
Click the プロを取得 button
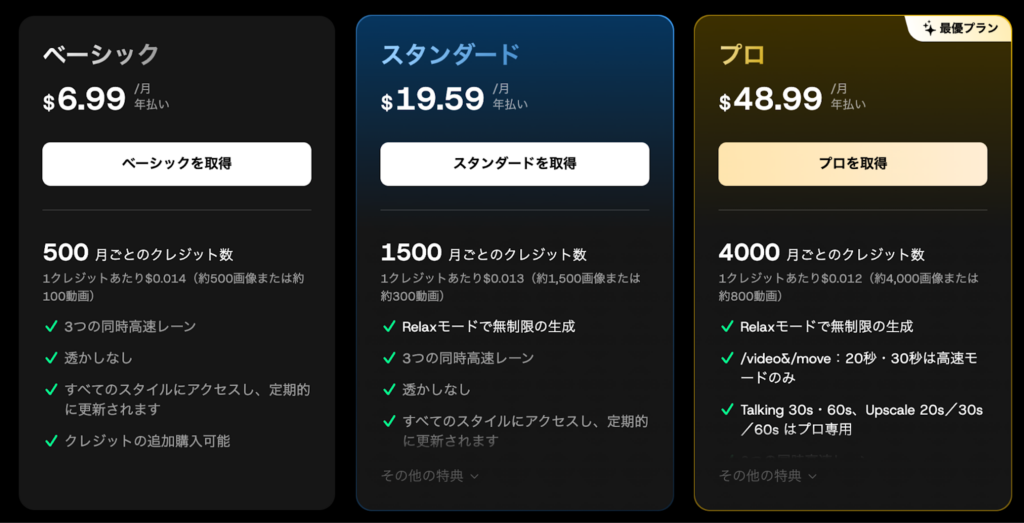pos(852,163)
